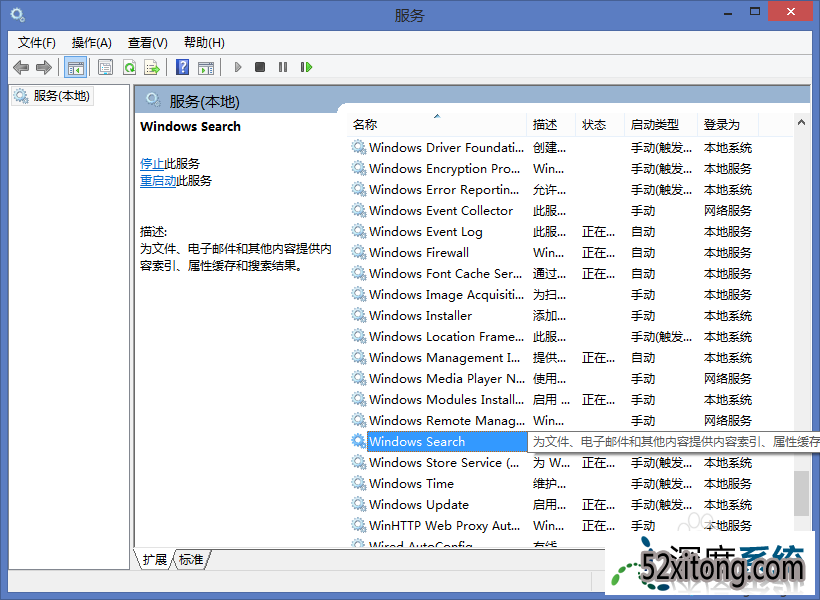Image resolution: width=820 pixels, height=600 pixels.
Task: Click the Start Service play icon
Action: (238, 67)
